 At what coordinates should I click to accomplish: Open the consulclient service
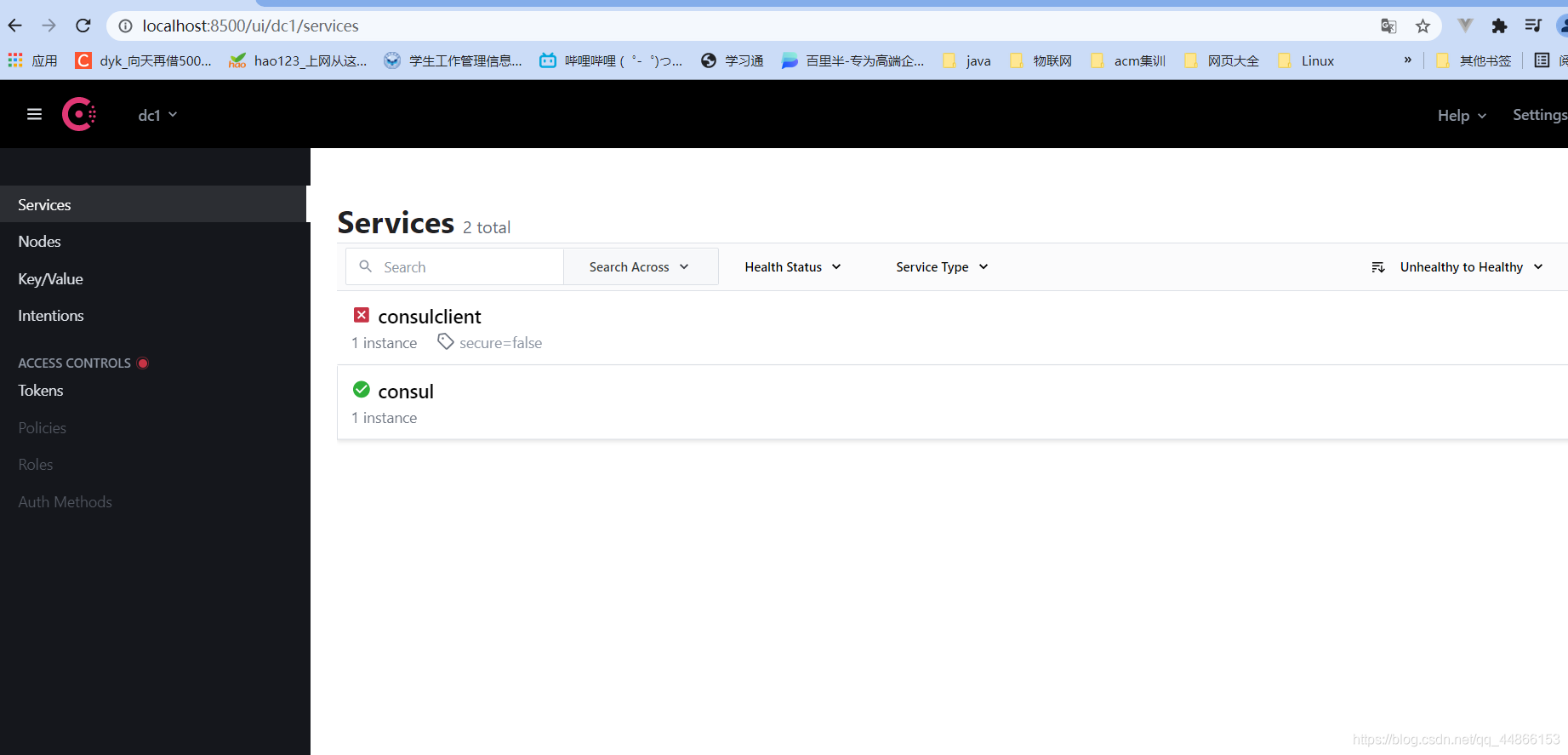430,317
